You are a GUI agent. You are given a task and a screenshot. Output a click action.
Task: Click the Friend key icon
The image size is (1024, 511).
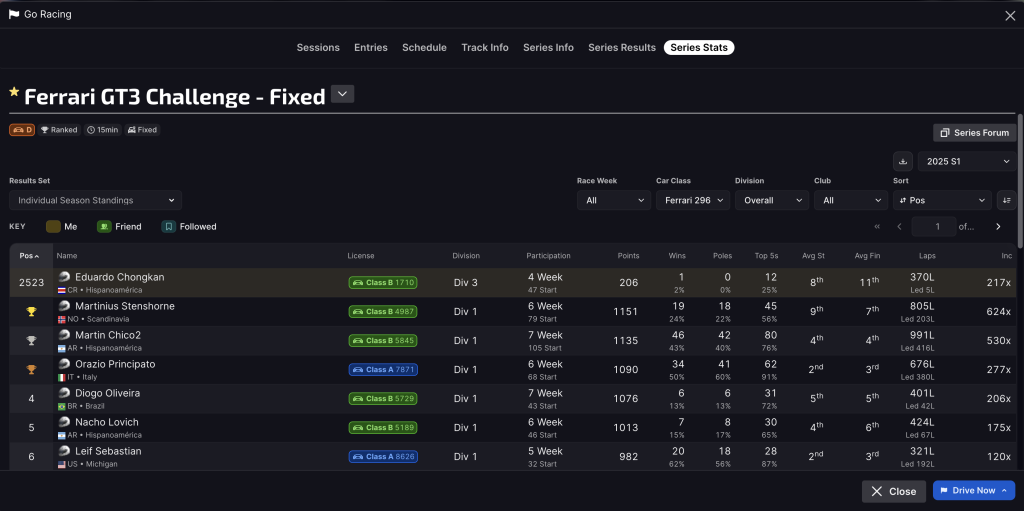pyautogui.click(x=103, y=227)
